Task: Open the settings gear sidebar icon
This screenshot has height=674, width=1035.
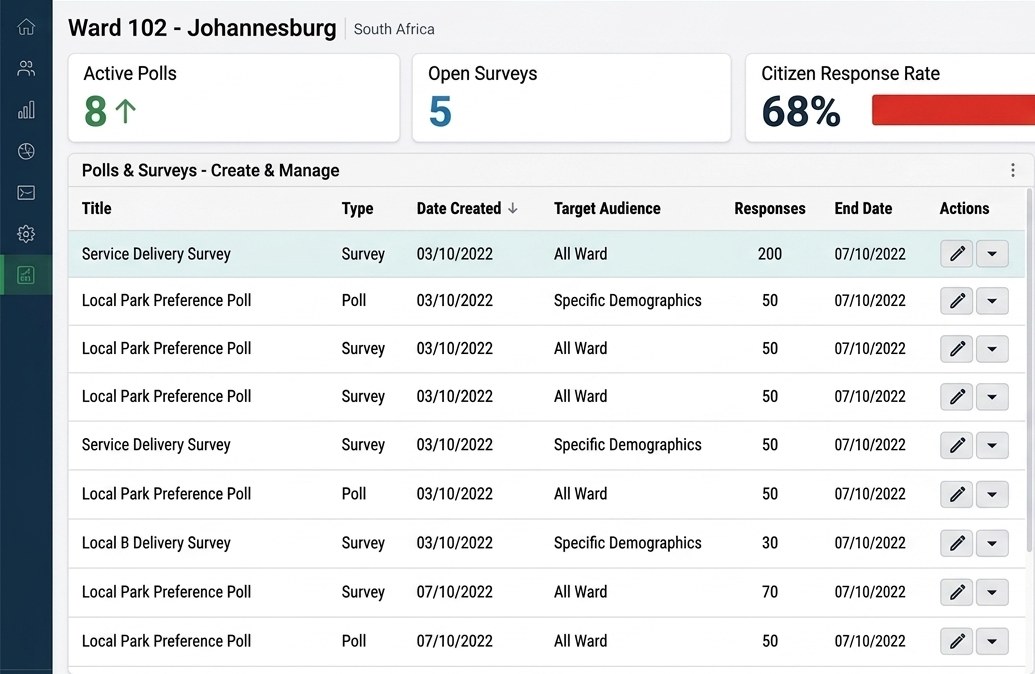Action: (26, 234)
